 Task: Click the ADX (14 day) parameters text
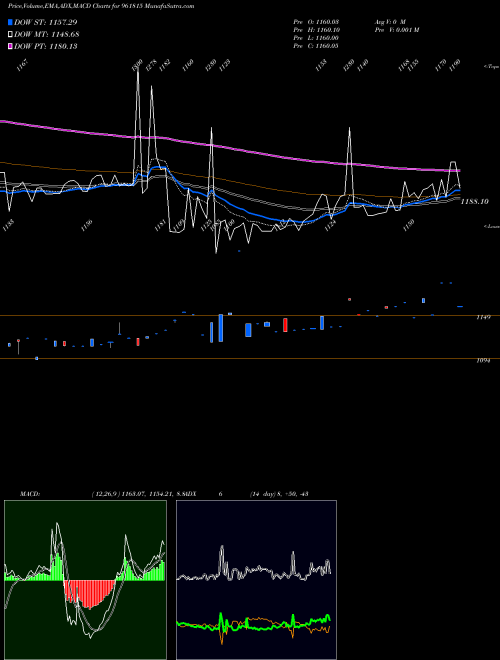[x=279, y=494]
